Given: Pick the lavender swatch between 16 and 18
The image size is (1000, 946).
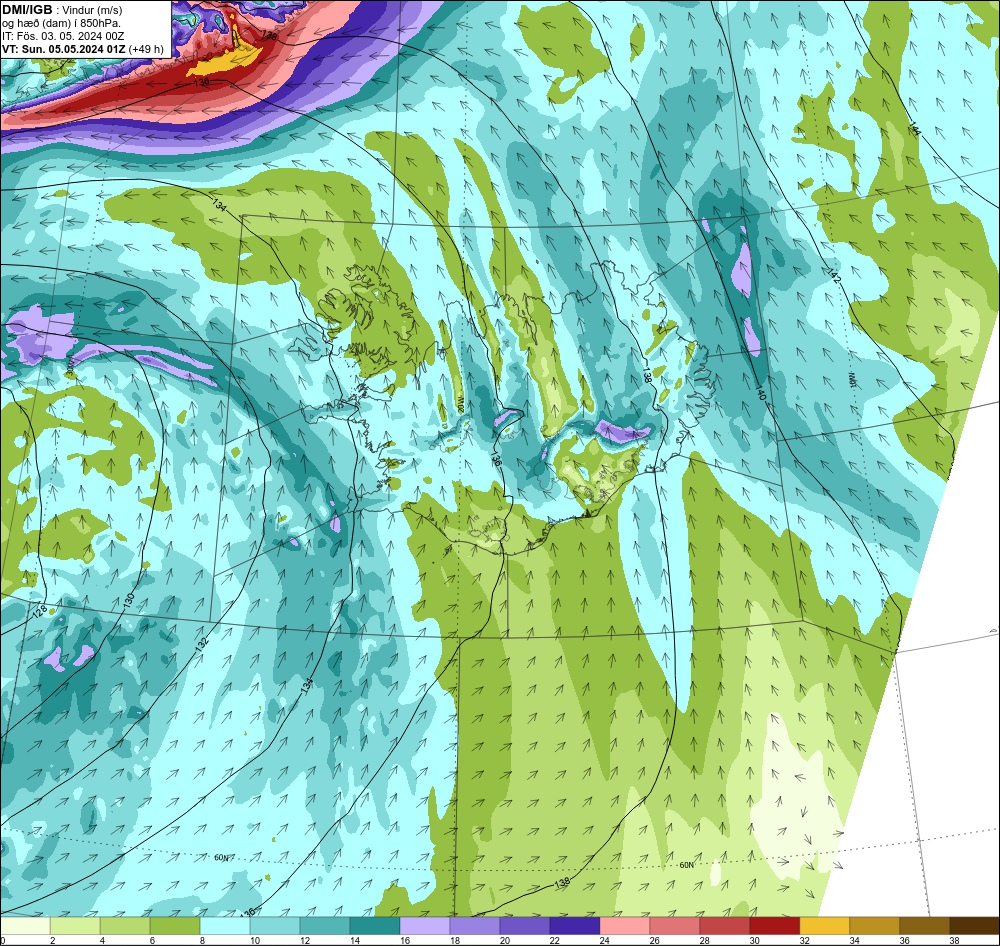Looking at the screenshot, I should pos(425,926).
